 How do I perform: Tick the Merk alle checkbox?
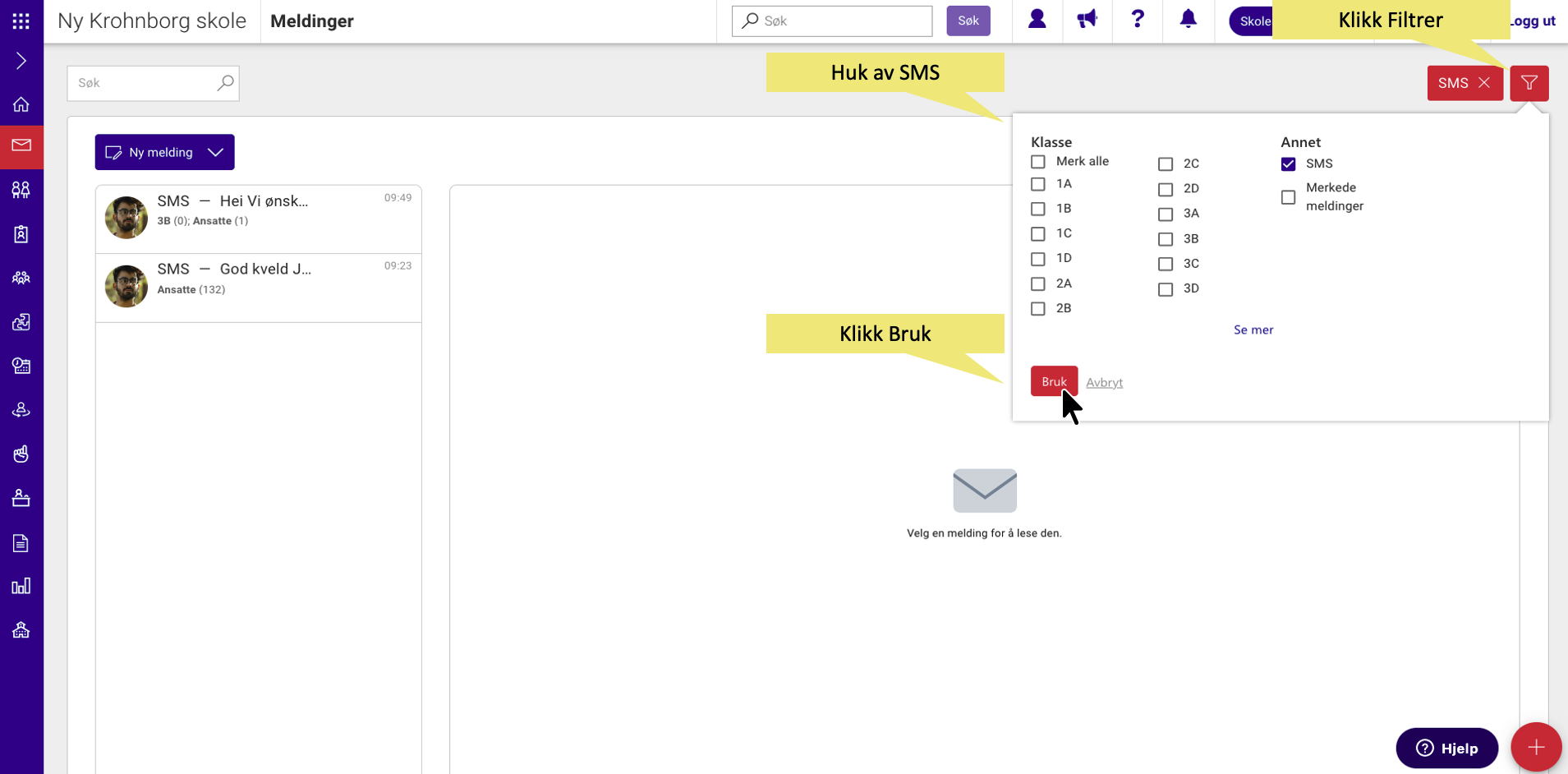pyautogui.click(x=1038, y=162)
